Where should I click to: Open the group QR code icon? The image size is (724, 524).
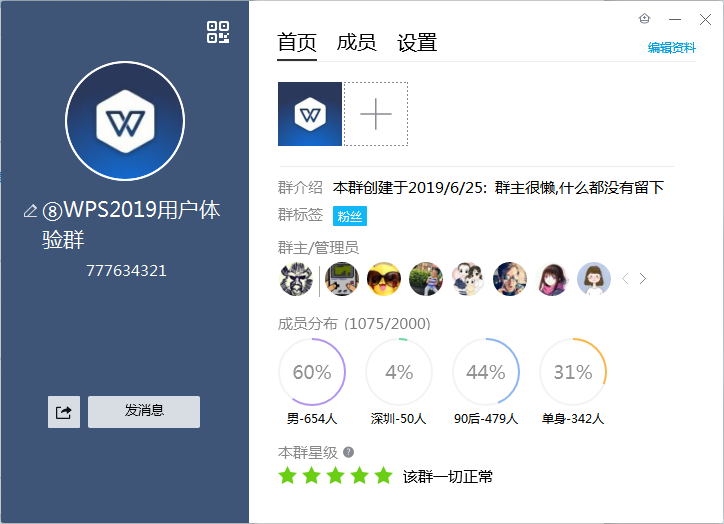click(217, 32)
